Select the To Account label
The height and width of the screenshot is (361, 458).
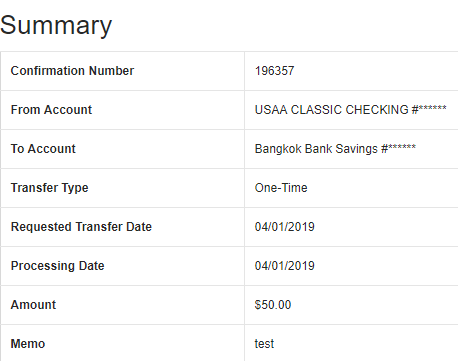[43, 149]
